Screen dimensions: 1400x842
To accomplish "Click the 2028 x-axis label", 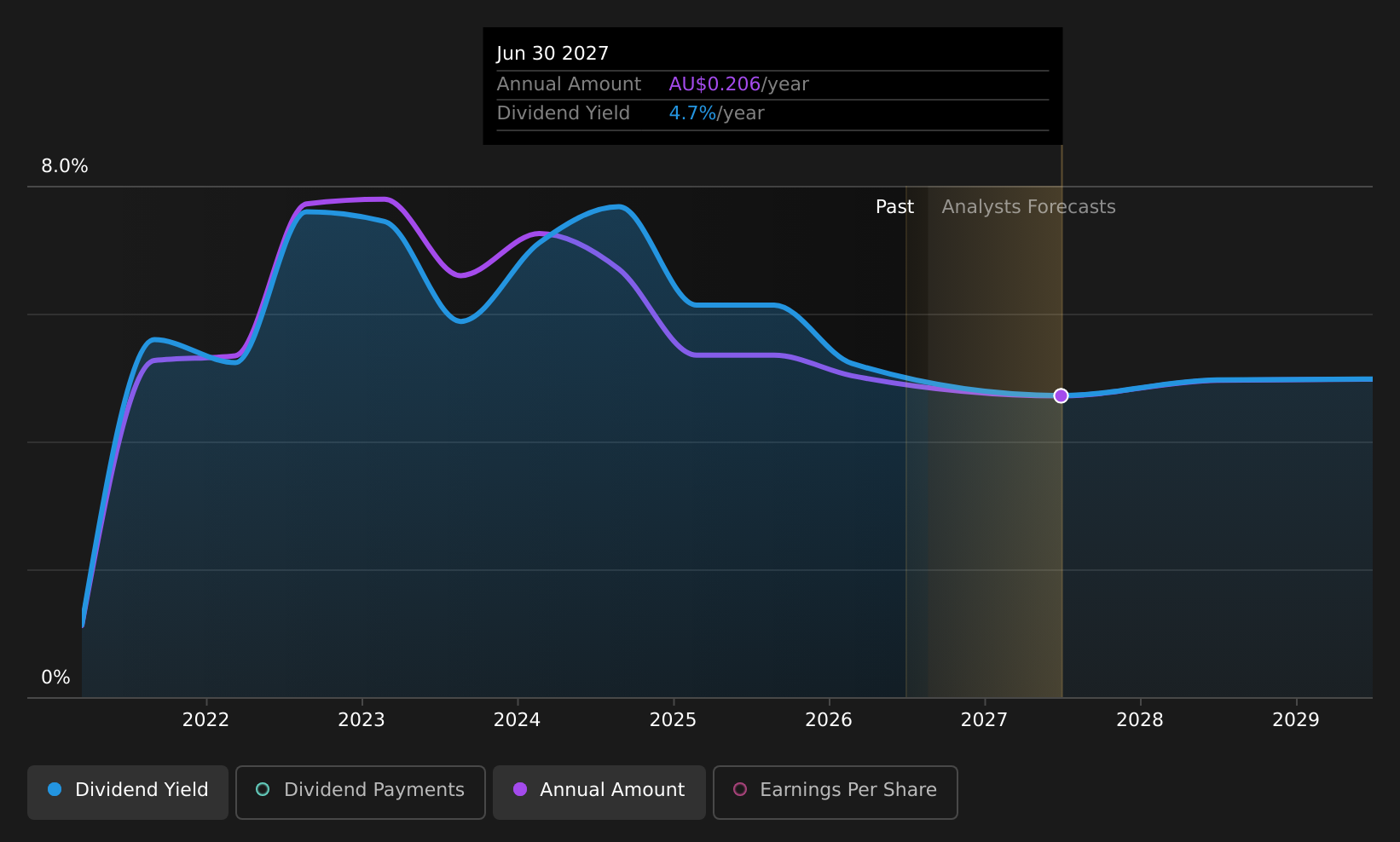I will pos(1140,720).
